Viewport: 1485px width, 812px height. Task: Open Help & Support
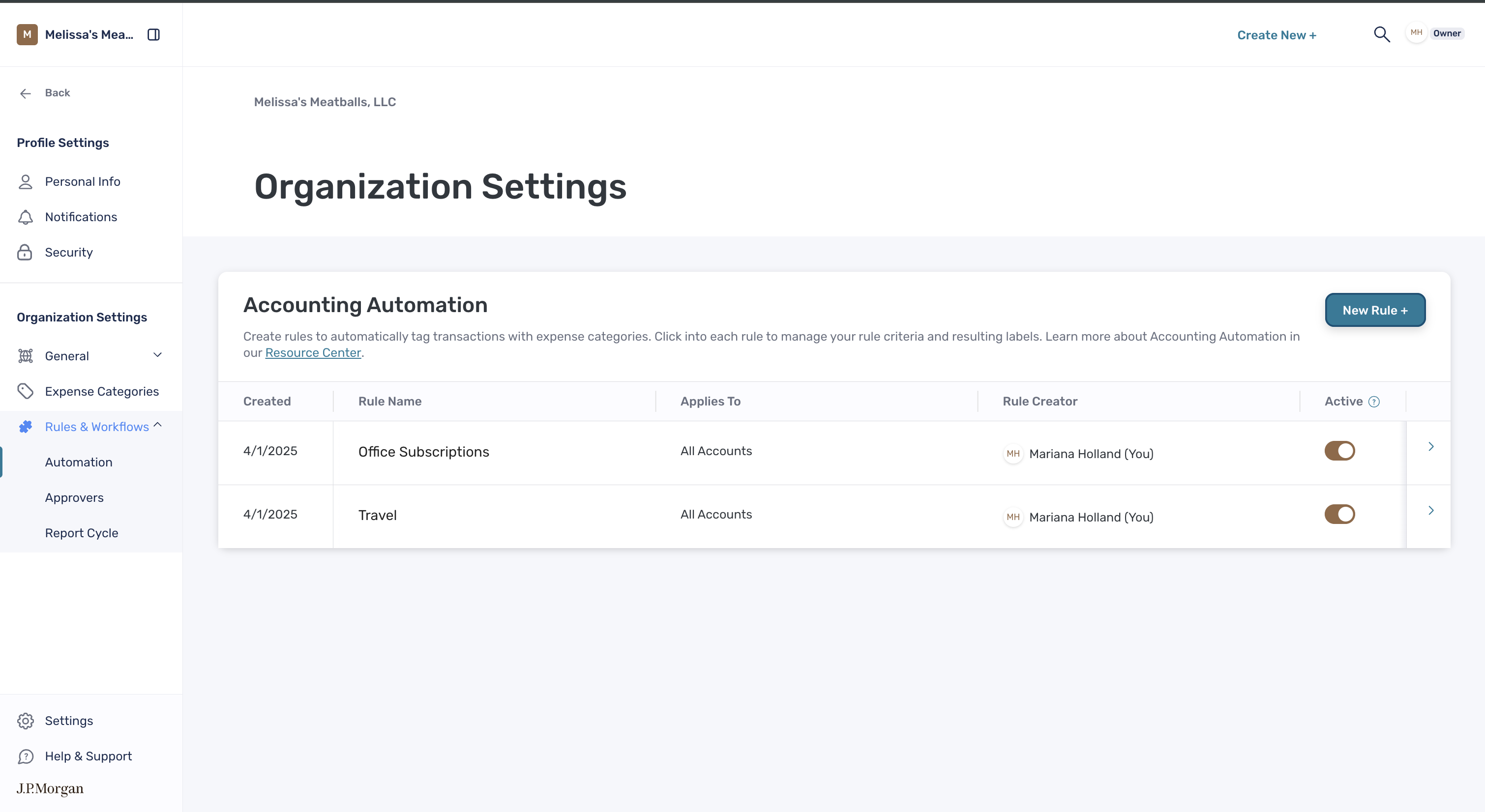tap(88, 756)
